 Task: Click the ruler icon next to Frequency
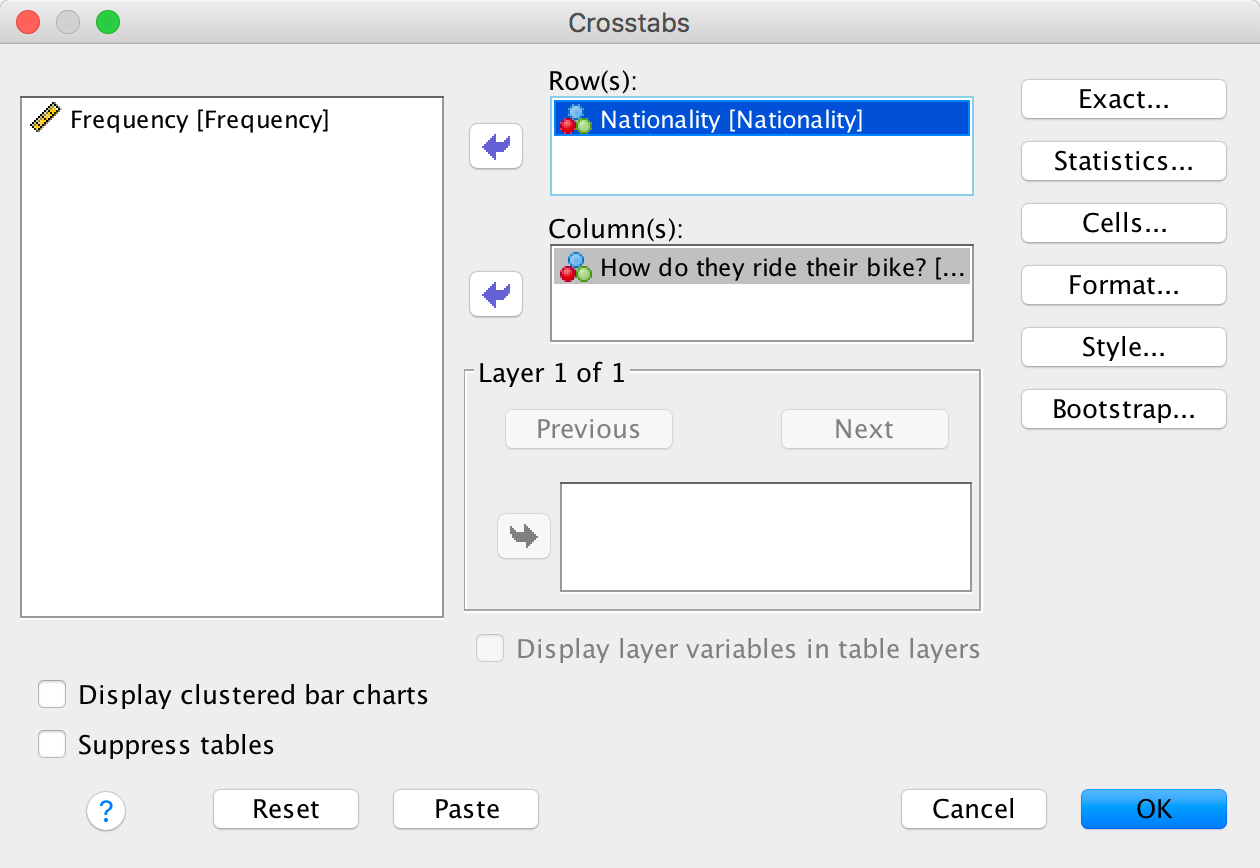[x=46, y=120]
